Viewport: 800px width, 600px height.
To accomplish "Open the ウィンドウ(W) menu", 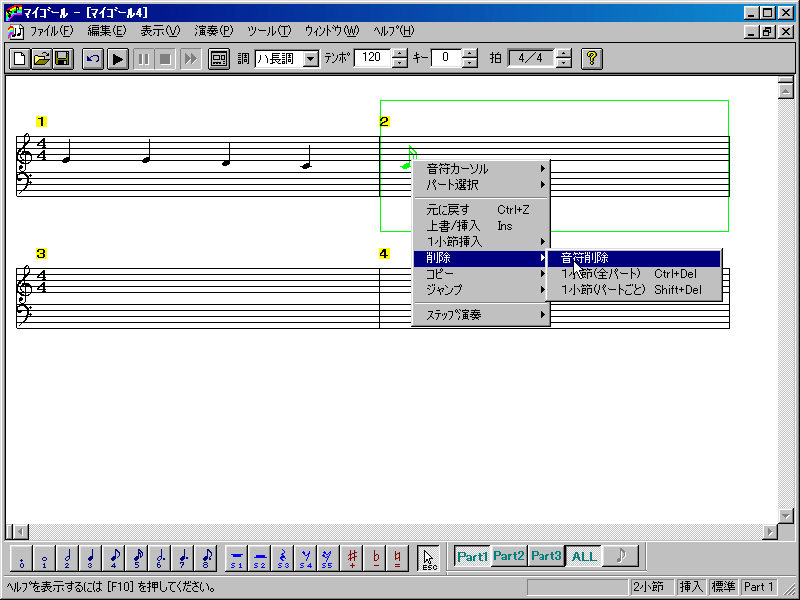I will 332,31.
